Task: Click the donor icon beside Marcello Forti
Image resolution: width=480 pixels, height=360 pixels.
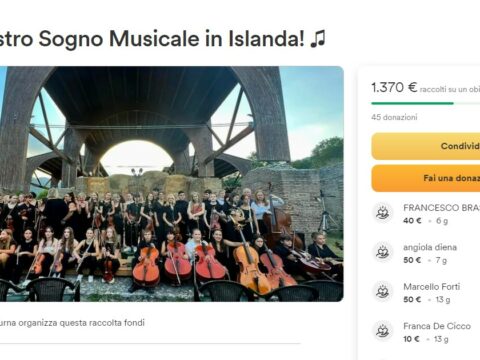Action: tap(382, 291)
